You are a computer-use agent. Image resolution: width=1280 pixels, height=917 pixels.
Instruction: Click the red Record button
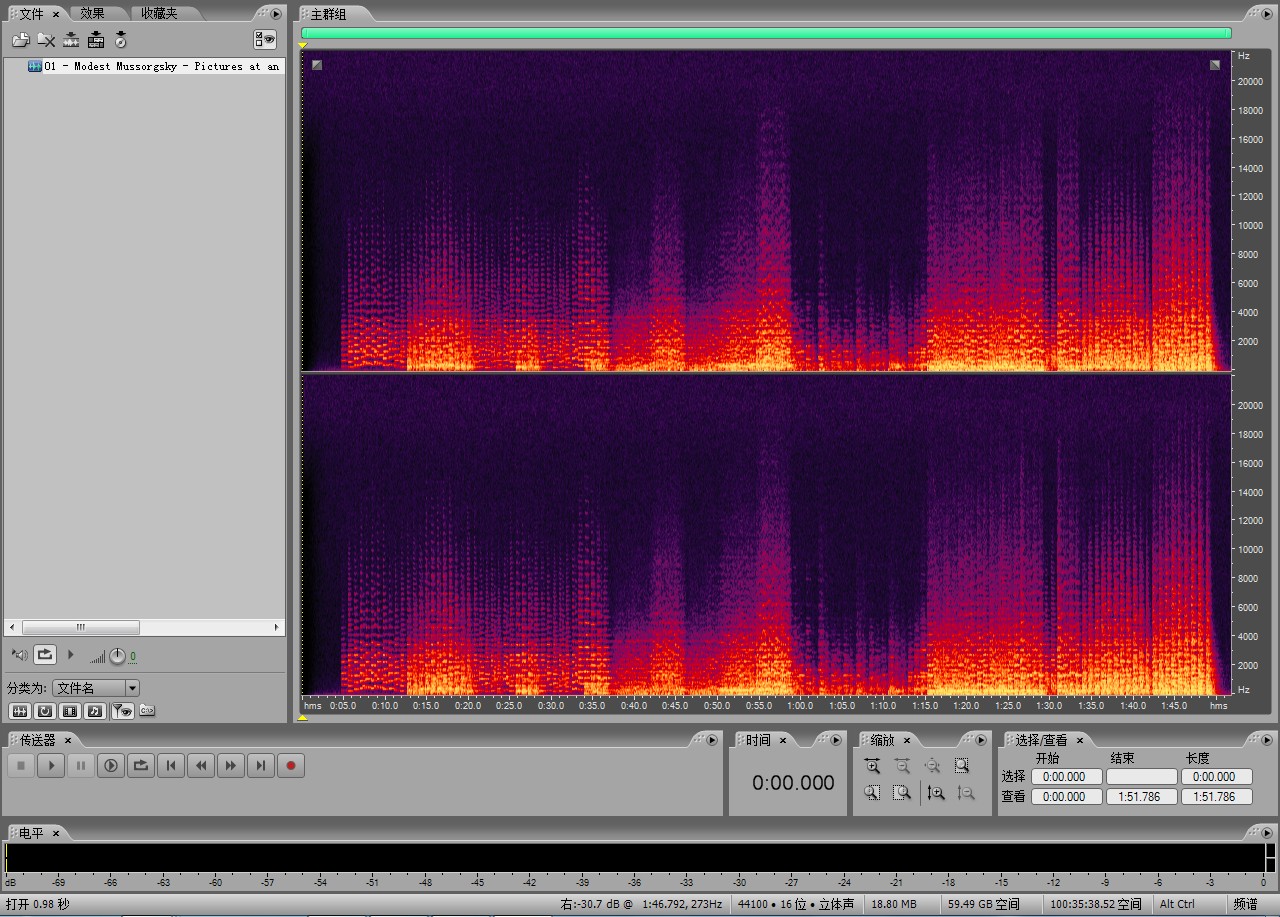coord(291,766)
